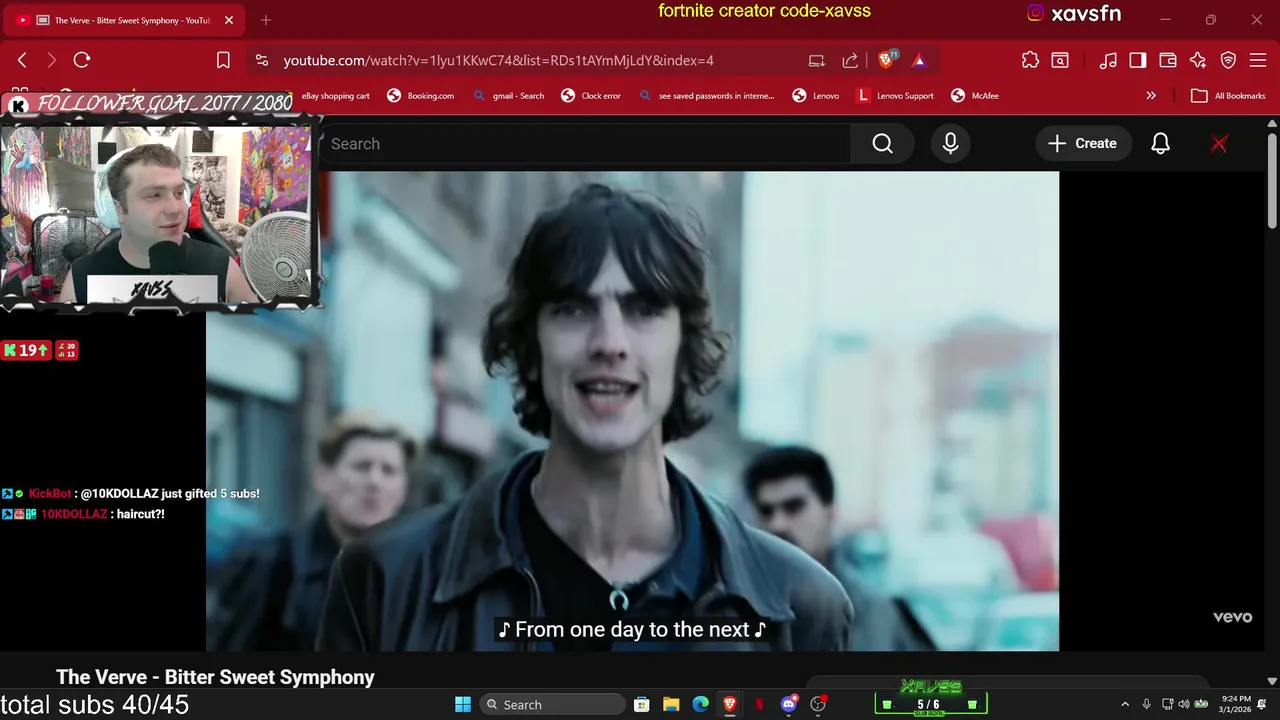This screenshot has width=1280, height=720.
Task: Open the gmail - Search bookmark
Action: [508, 96]
